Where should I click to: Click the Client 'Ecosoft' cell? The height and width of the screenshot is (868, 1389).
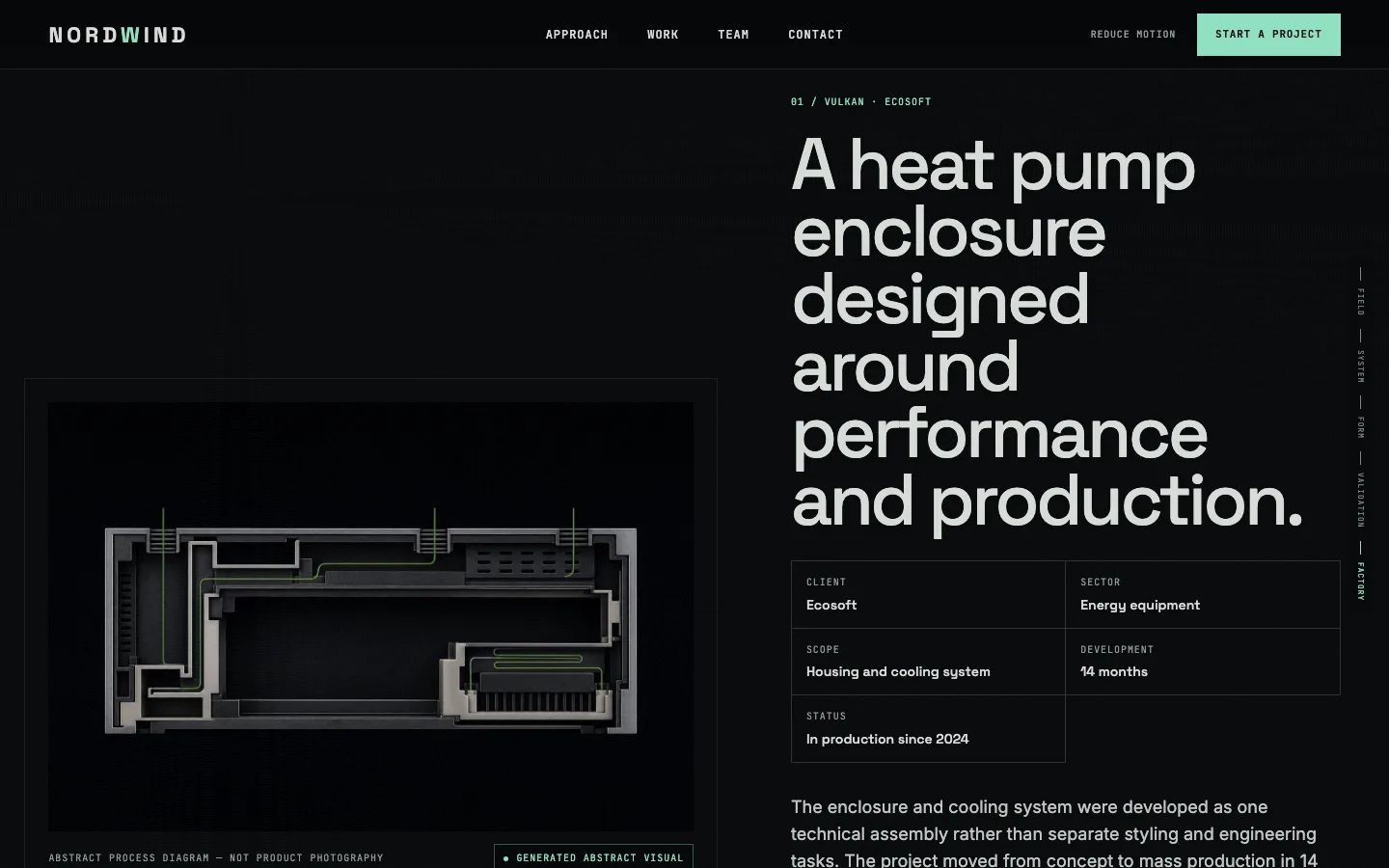(928, 595)
